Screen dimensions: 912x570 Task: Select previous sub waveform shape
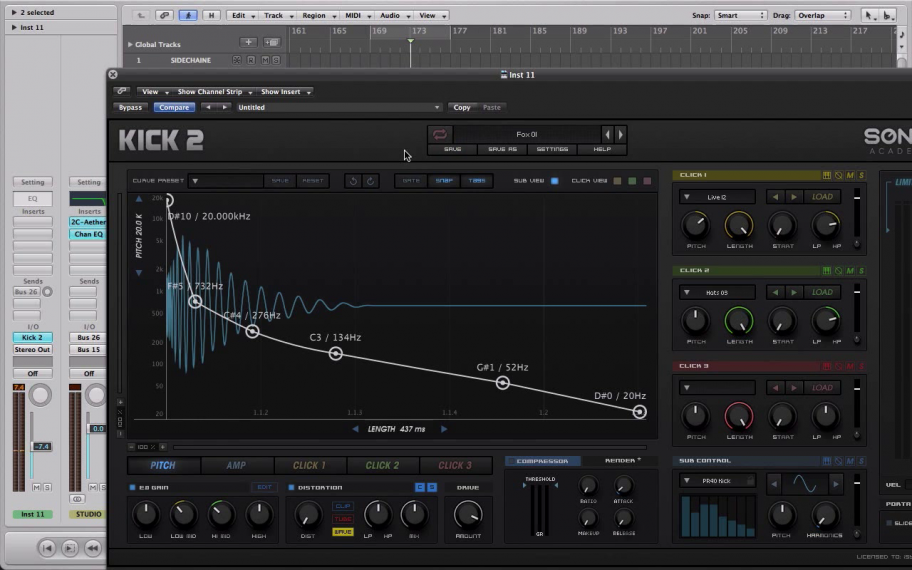coord(774,483)
